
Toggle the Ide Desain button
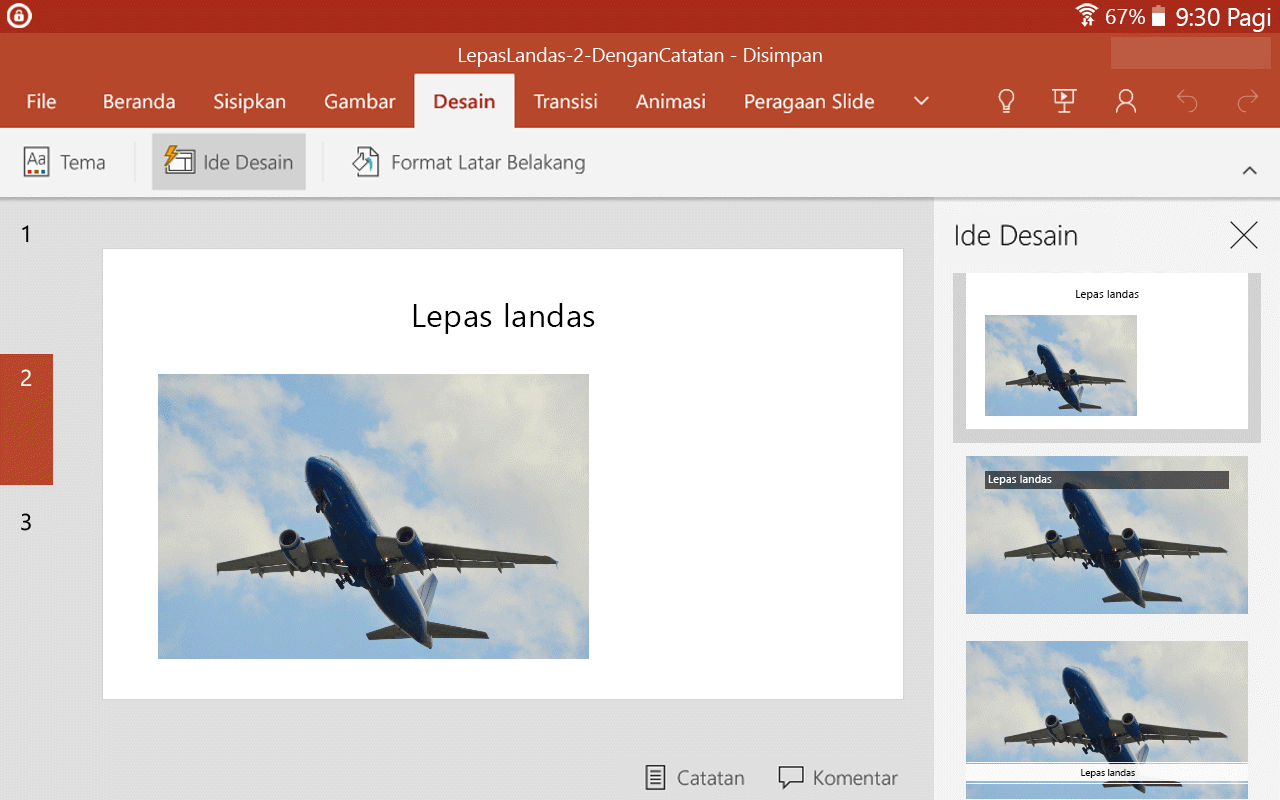(x=229, y=162)
